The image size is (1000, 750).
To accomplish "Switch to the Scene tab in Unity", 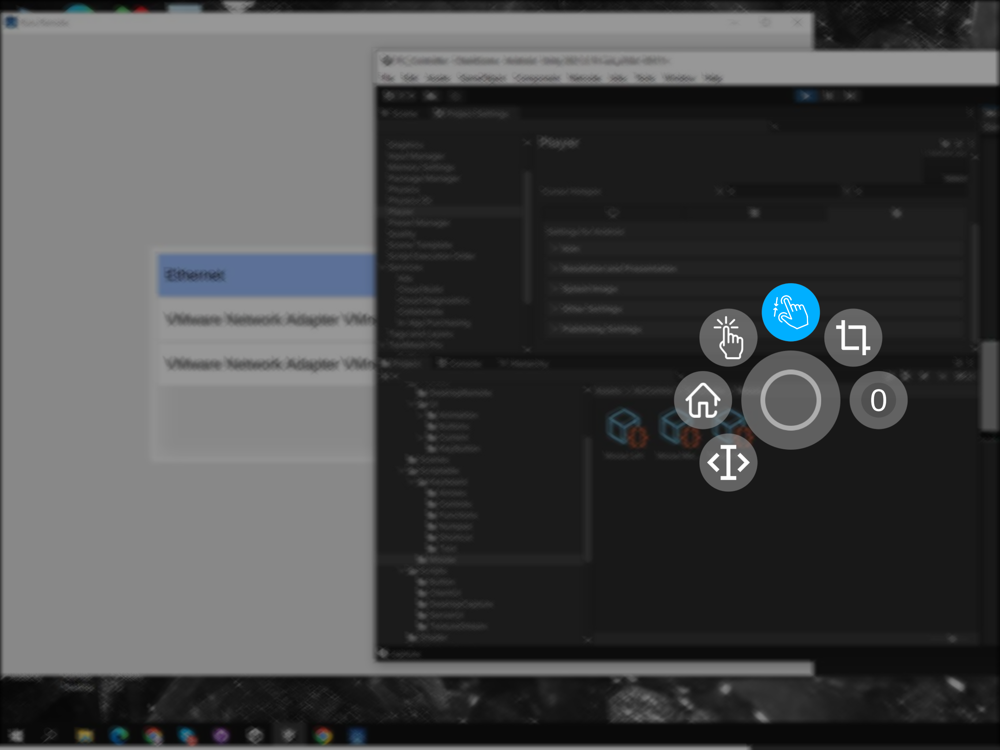I will (x=400, y=114).
